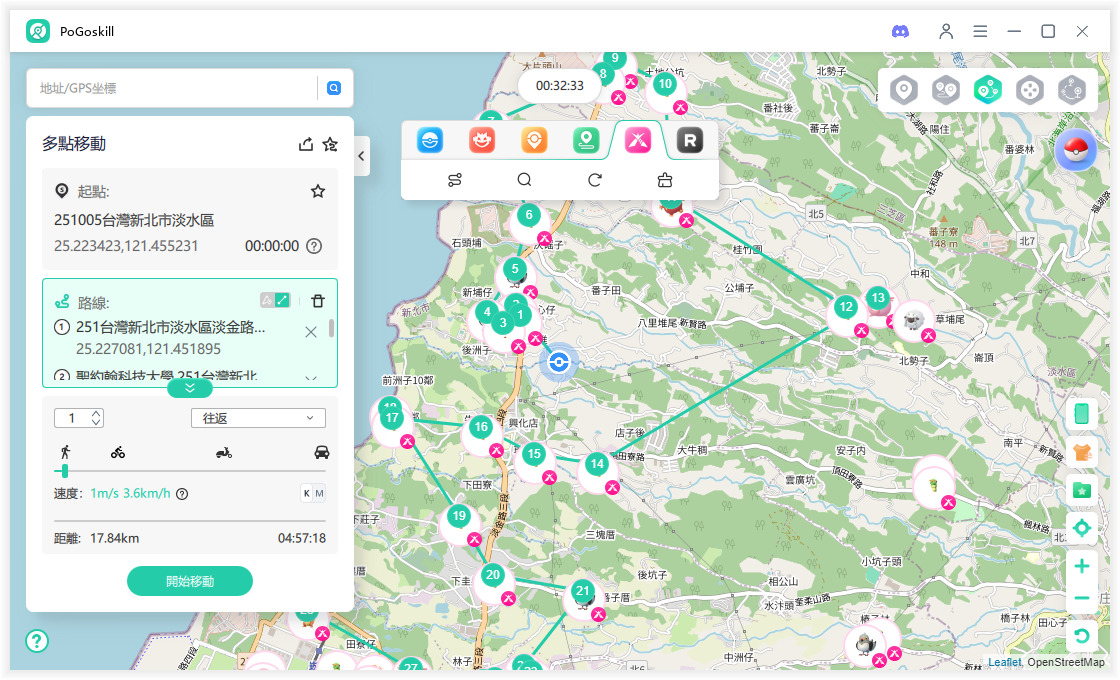Expand the route list with double chevron
Screen dimensions: 1120x680
tap(189, 388)
